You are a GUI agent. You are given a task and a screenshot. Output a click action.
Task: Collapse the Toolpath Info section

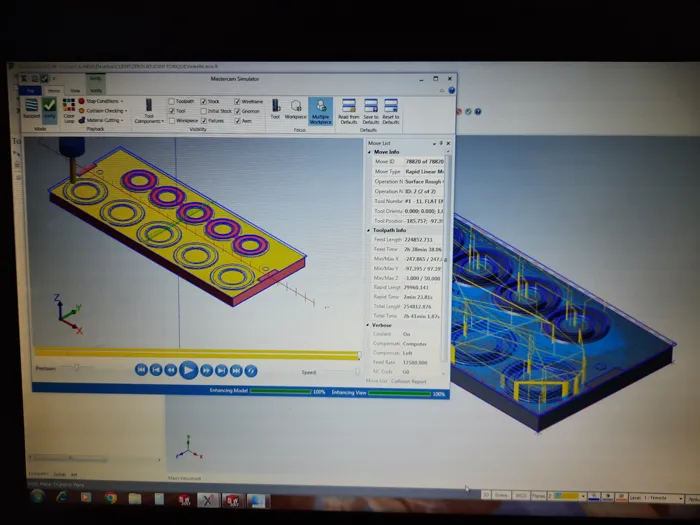[369, 230]
